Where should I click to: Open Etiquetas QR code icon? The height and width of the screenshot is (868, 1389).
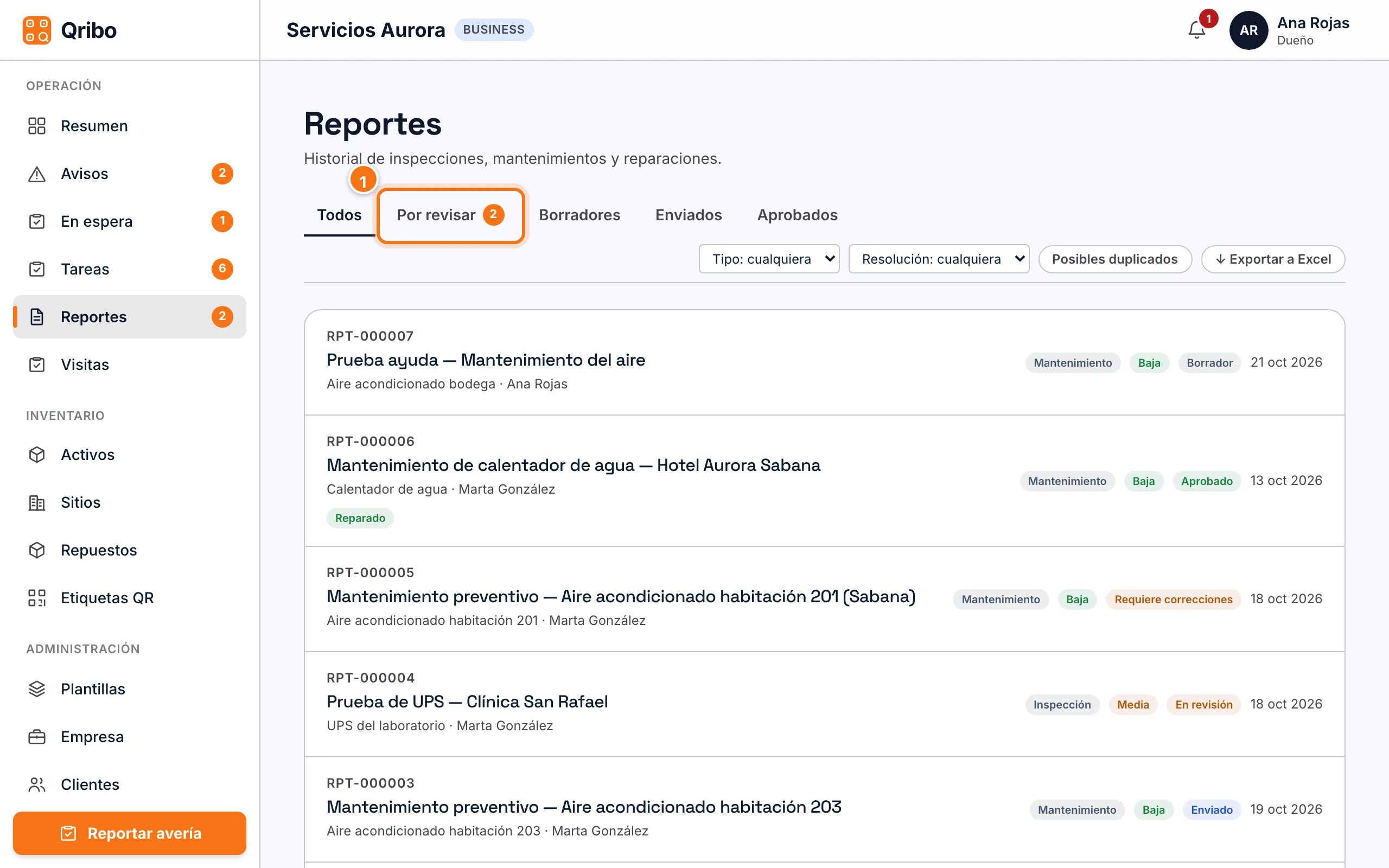tap(37, 598)
